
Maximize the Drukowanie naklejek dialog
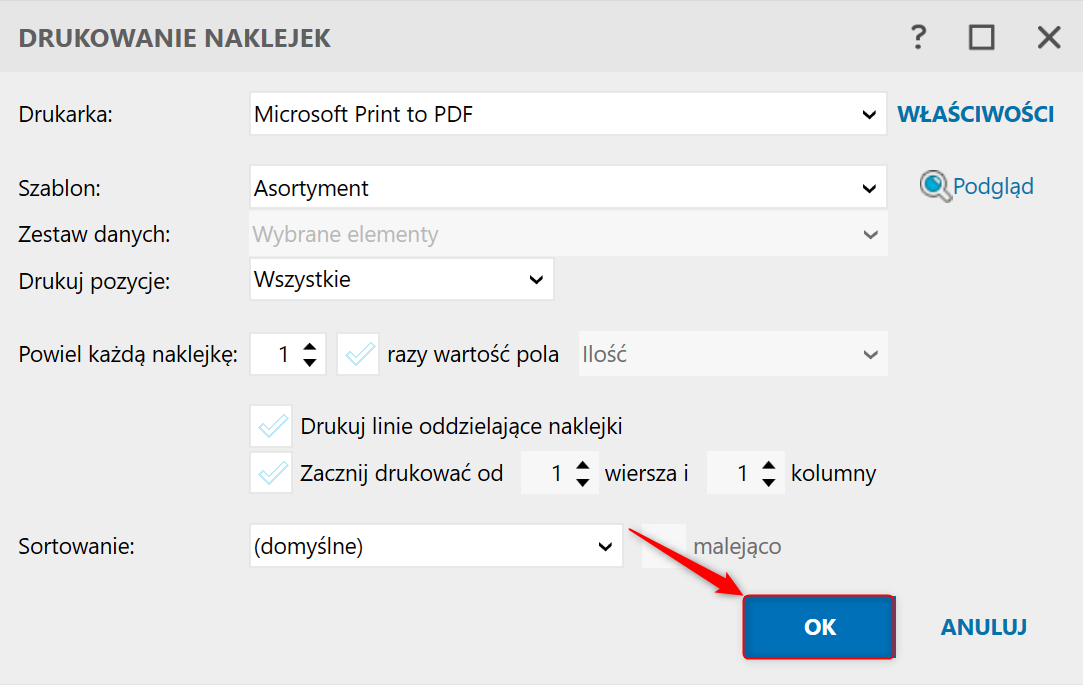tap(982, 38)
